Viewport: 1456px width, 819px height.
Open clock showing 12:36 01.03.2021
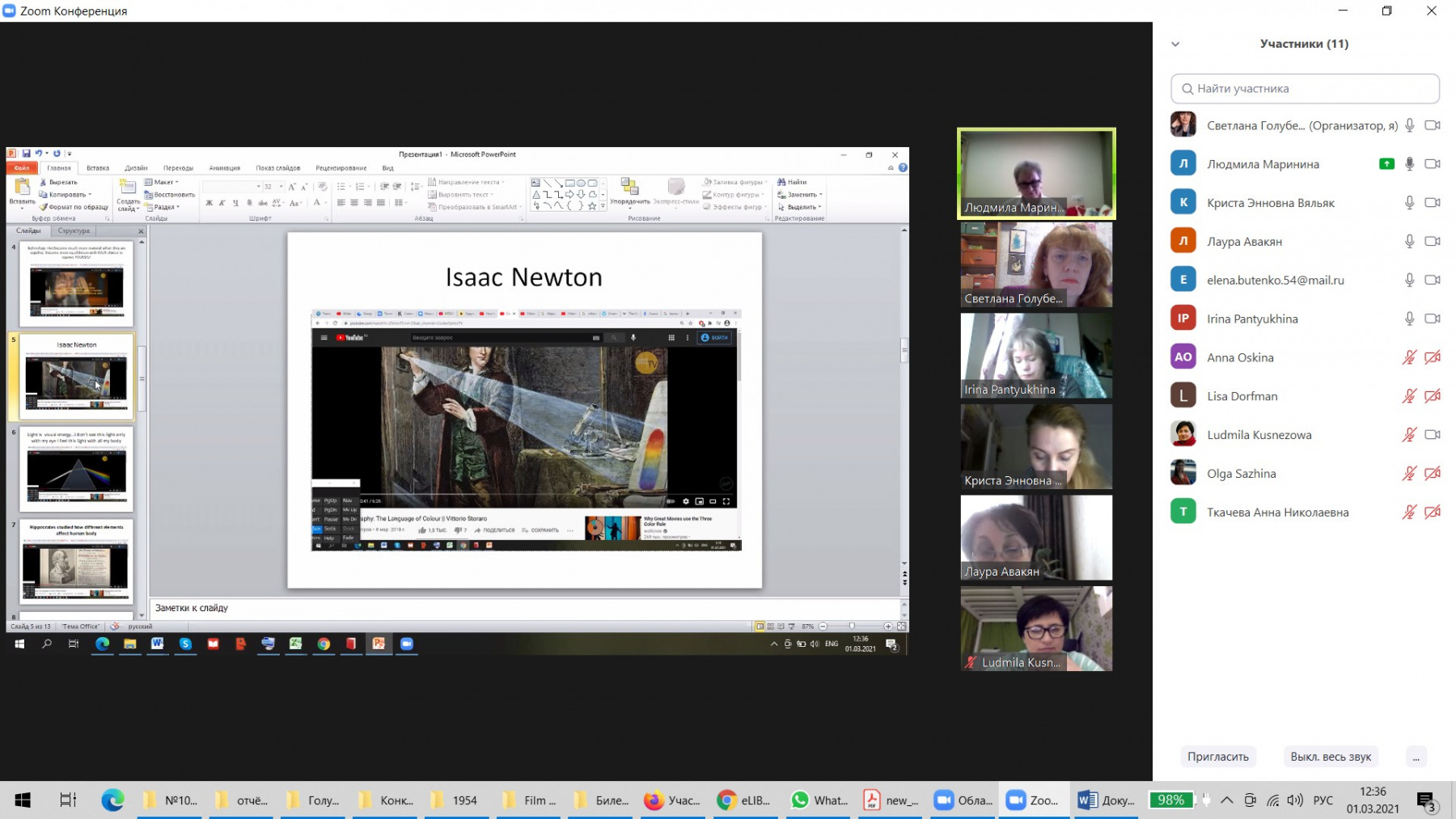pyautogui.click(x=1373, y=800)
